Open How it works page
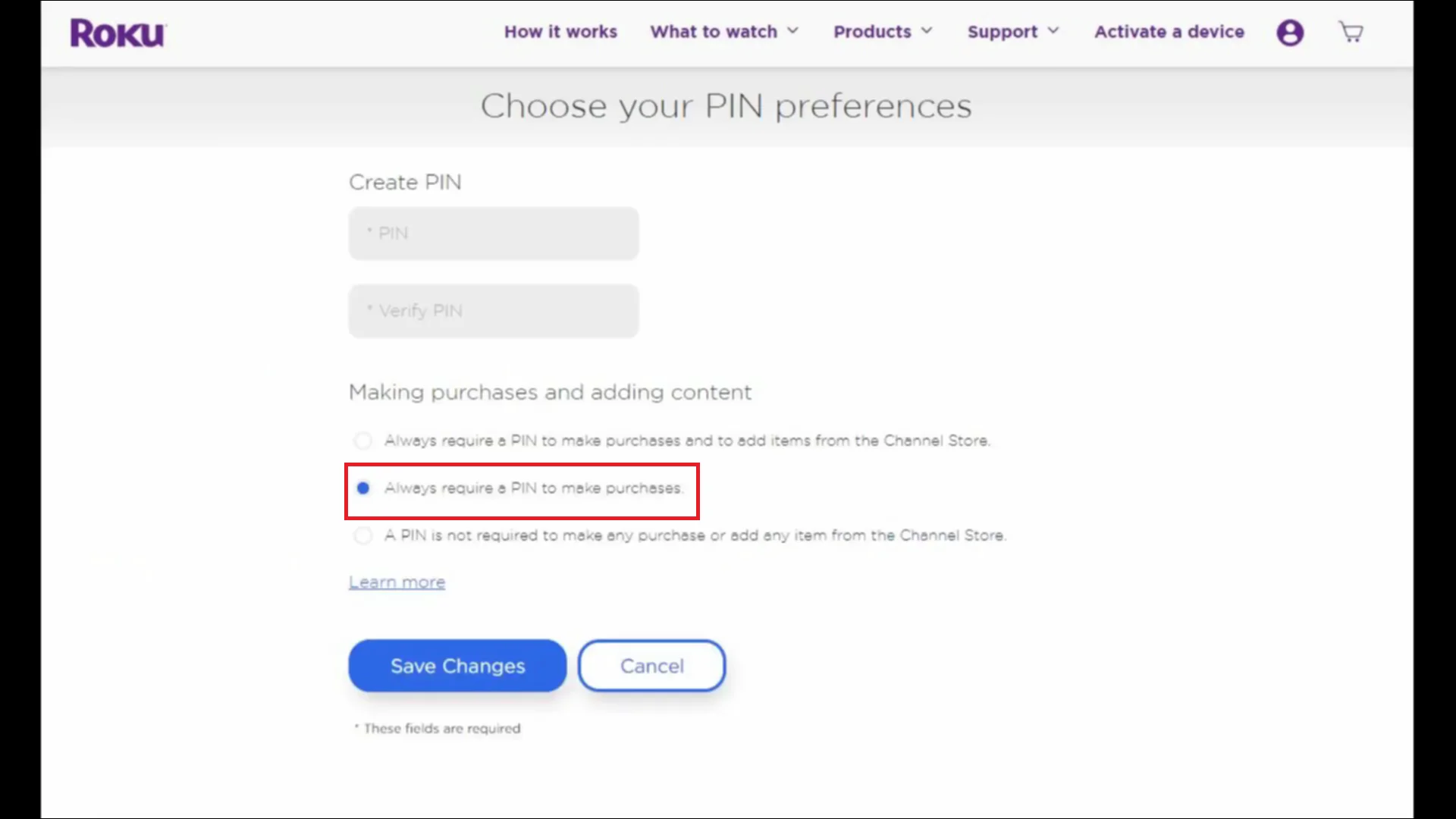 point(560,32)
